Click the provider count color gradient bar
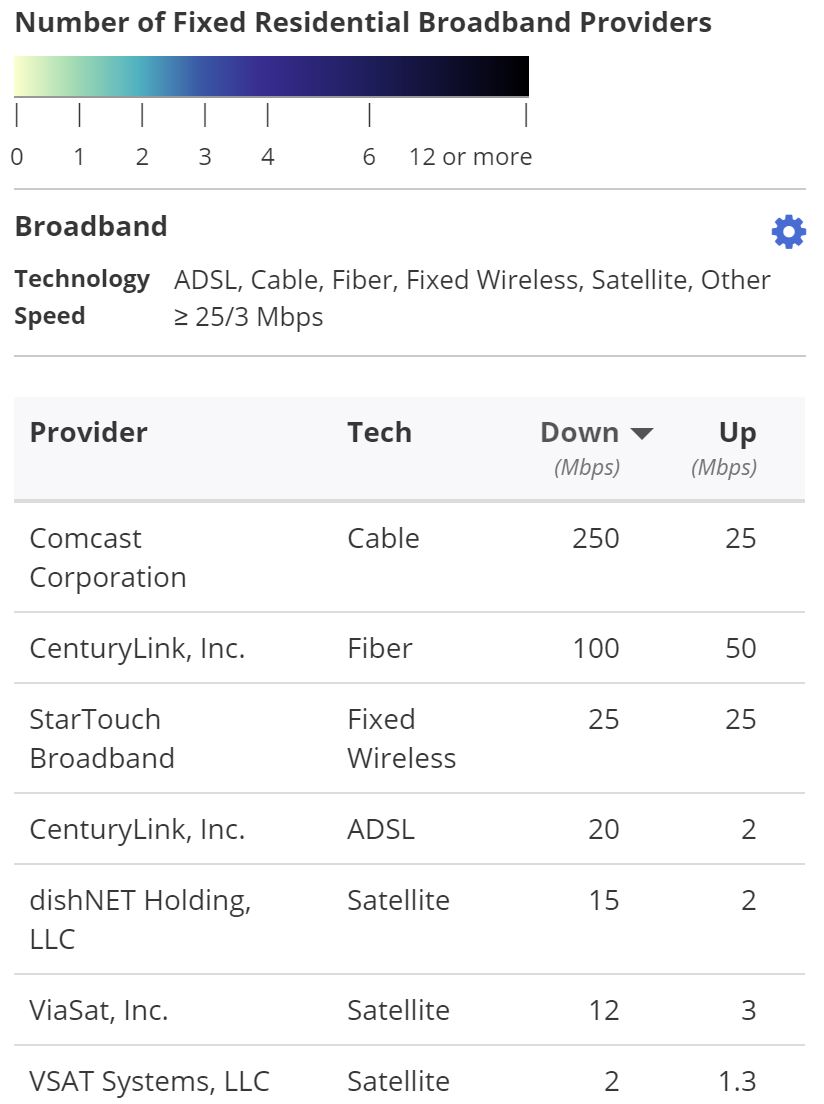 (271, 76)
